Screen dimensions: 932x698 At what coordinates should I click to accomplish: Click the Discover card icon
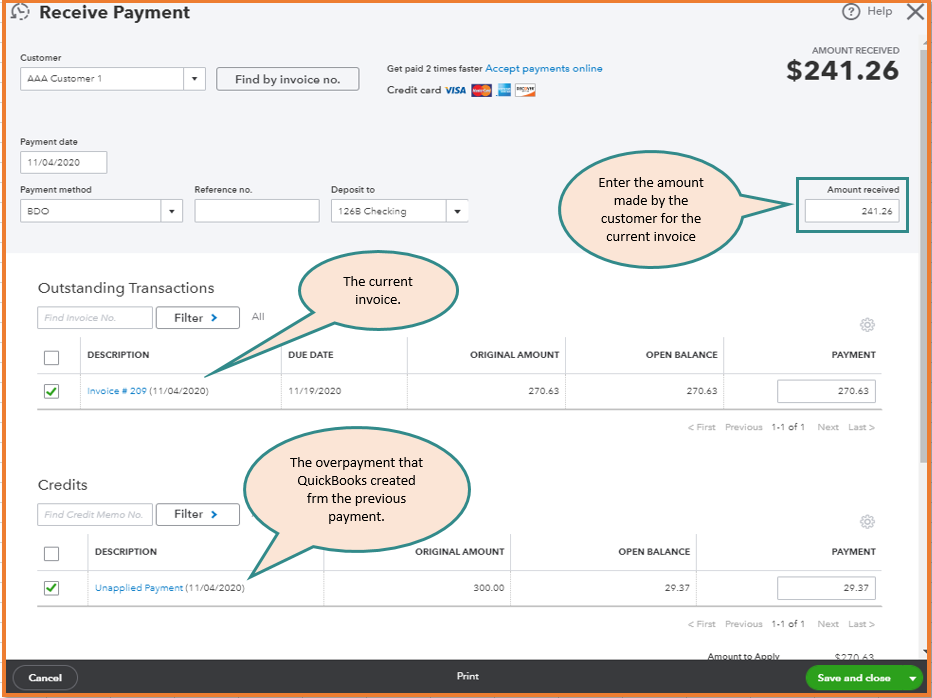click(525, 90)
